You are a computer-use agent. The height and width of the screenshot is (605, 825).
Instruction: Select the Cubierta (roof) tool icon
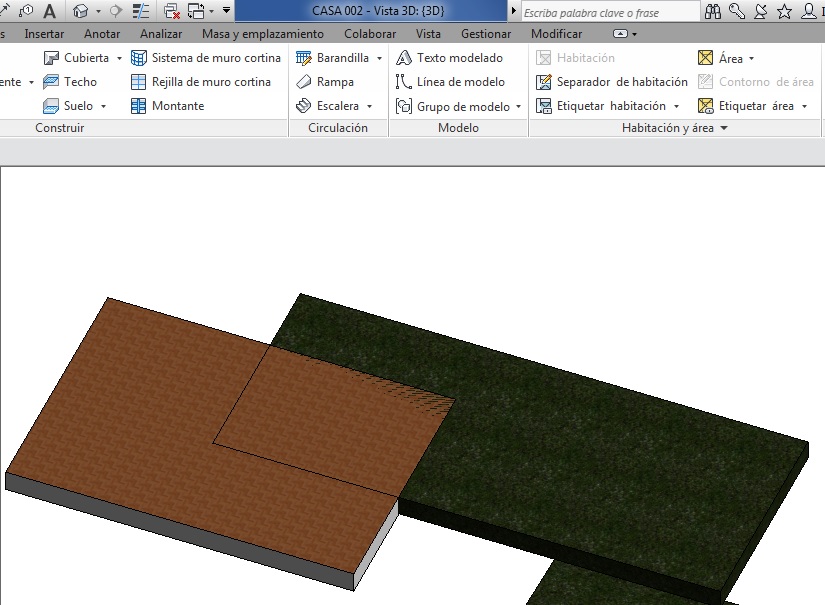click(x=52, y=58)
